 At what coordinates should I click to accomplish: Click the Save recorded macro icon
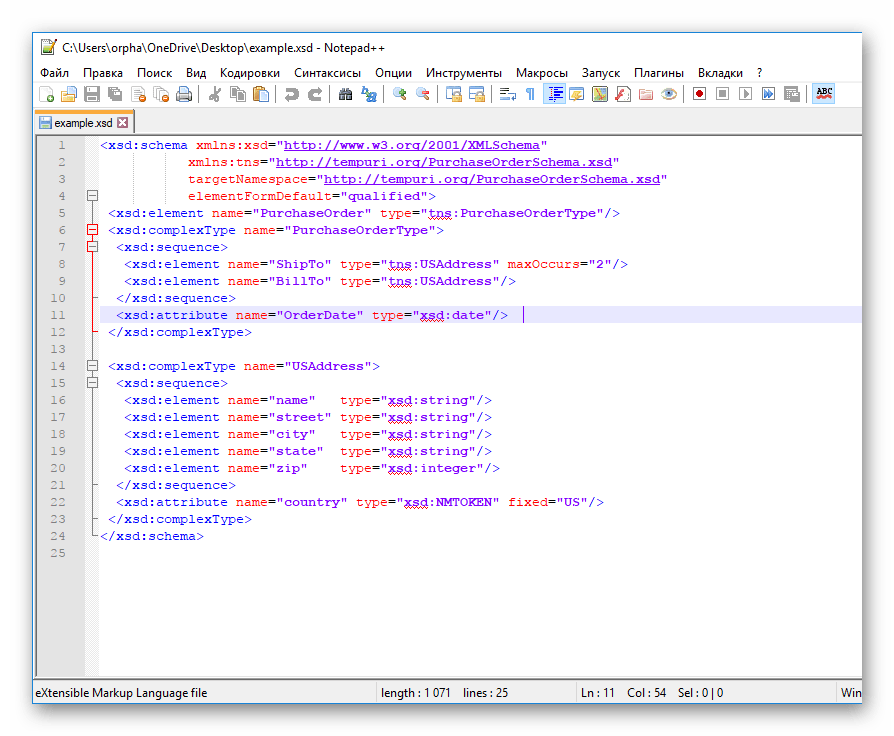pyautogui.click(x=792, y=94)
